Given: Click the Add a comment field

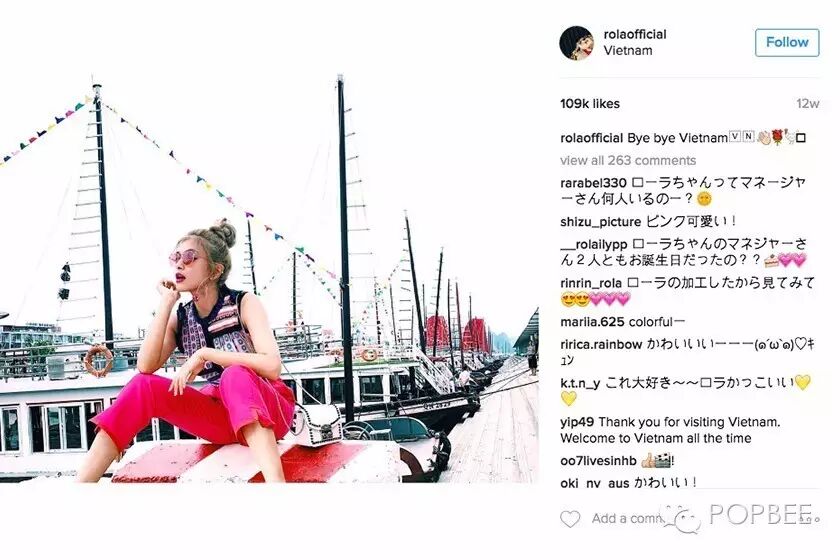Looking at the screenshot, I should [x=629, y=518].
